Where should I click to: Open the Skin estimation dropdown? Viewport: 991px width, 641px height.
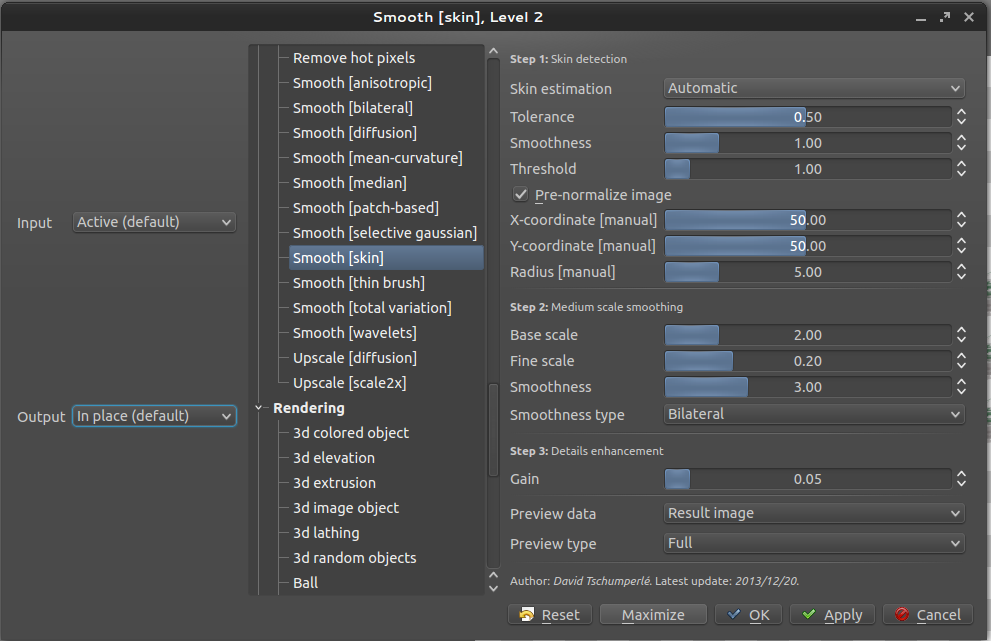click(814, 88)
